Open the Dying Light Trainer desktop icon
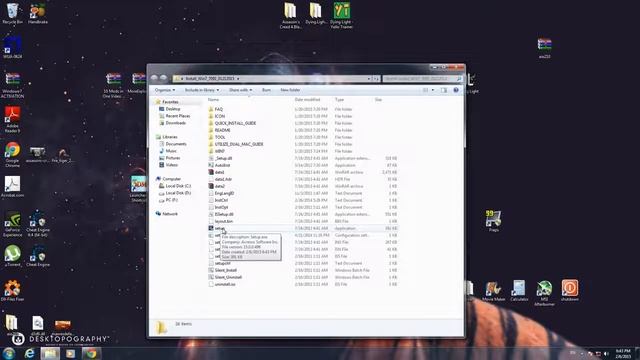Screen dimensions: 640x360 point(341,16)
